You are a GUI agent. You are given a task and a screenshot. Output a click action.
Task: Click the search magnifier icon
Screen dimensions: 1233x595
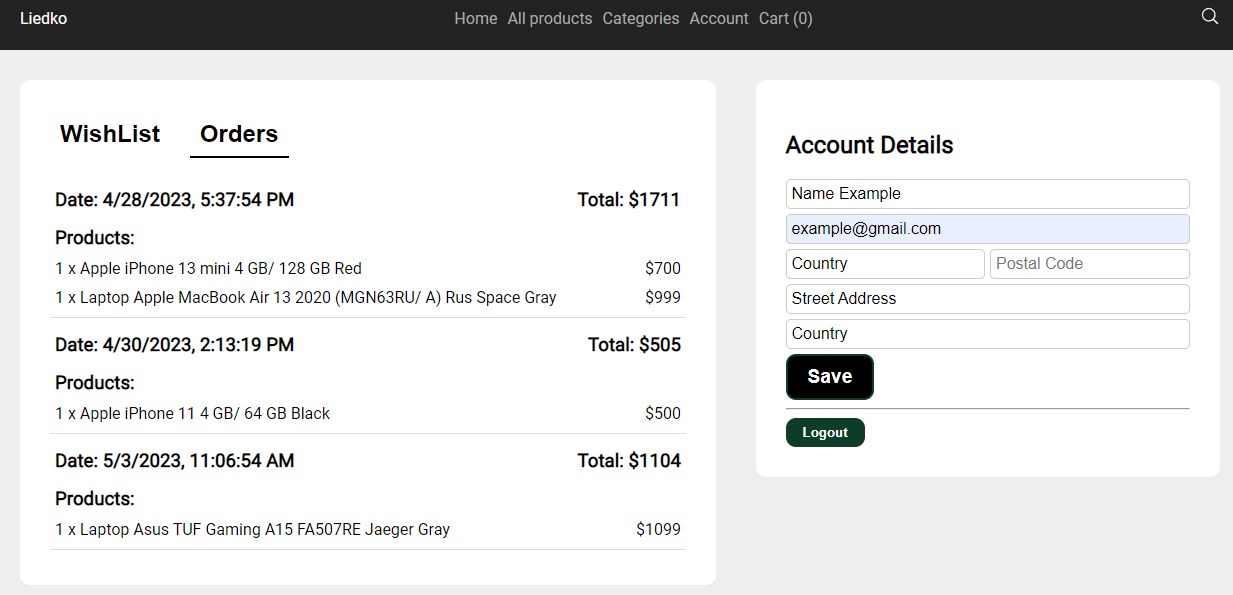tap(1209, 16)
